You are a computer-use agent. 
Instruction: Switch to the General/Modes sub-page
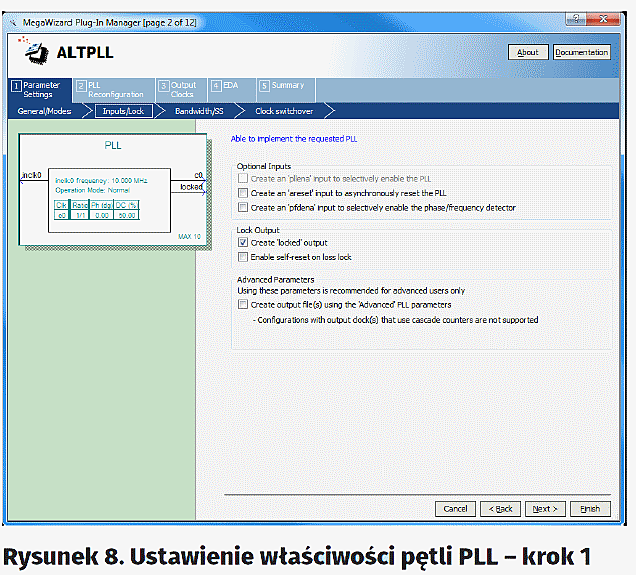click(x=44, y=111)
